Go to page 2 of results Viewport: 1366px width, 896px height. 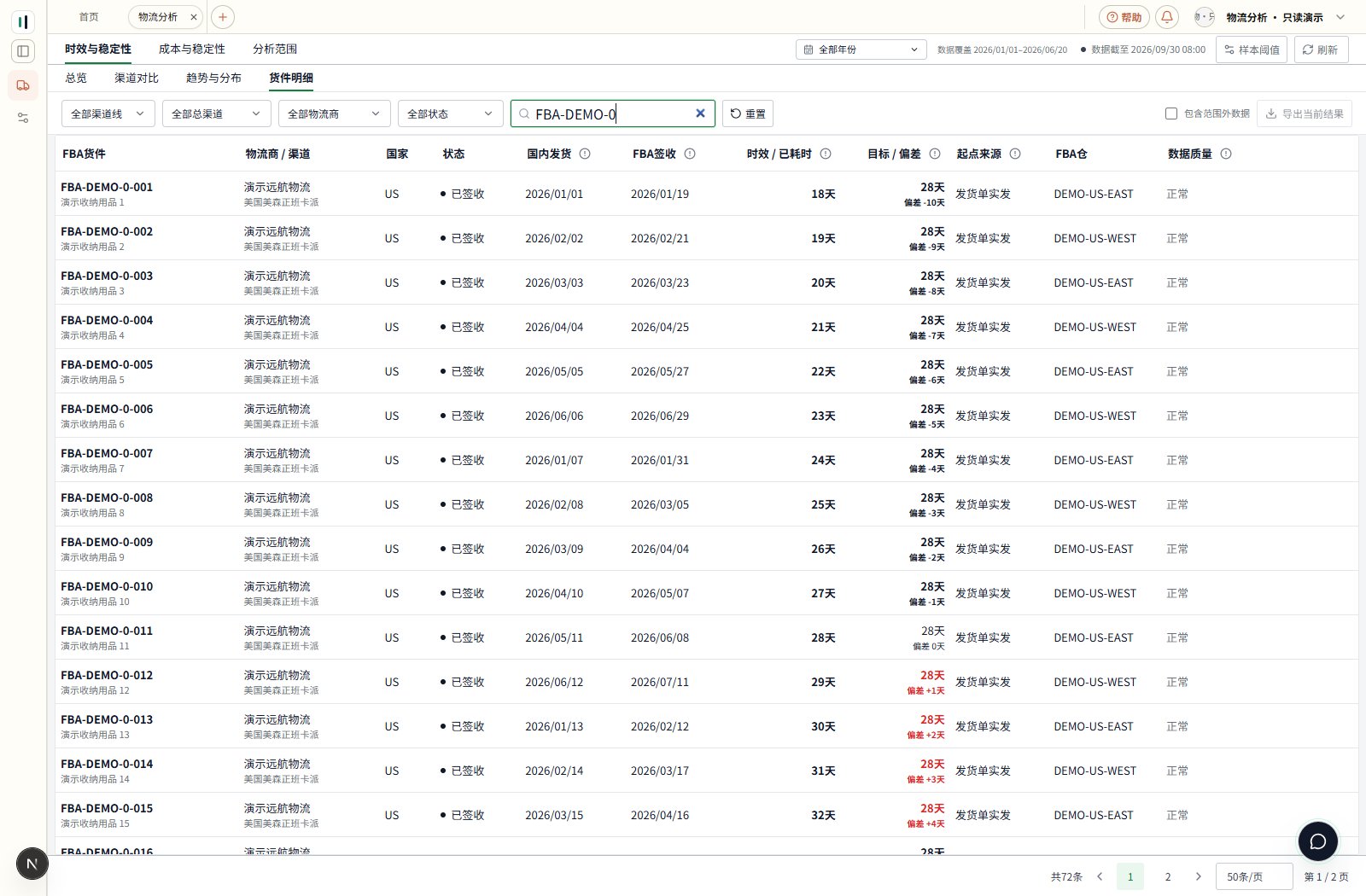pos(1168,876)
